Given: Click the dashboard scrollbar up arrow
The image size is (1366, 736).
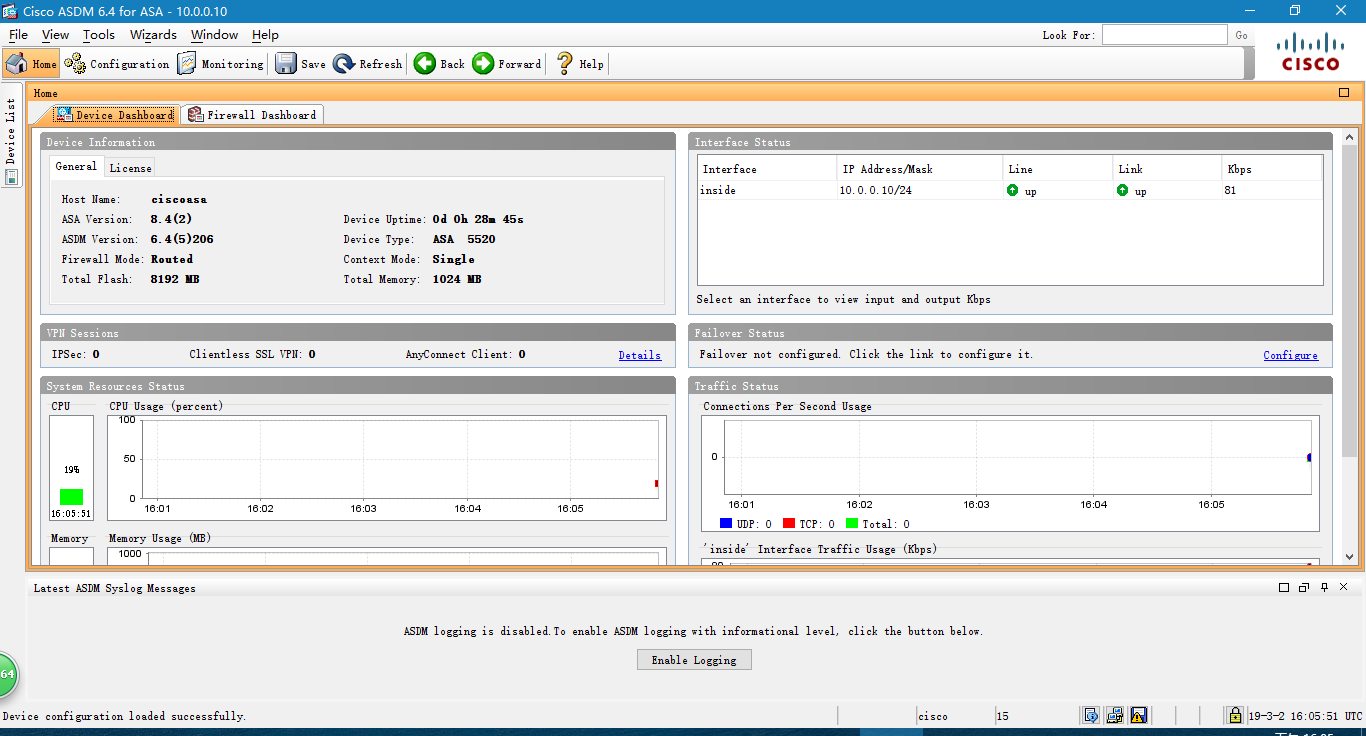Looking at the screenshot, I should (x=1349, y=137).
